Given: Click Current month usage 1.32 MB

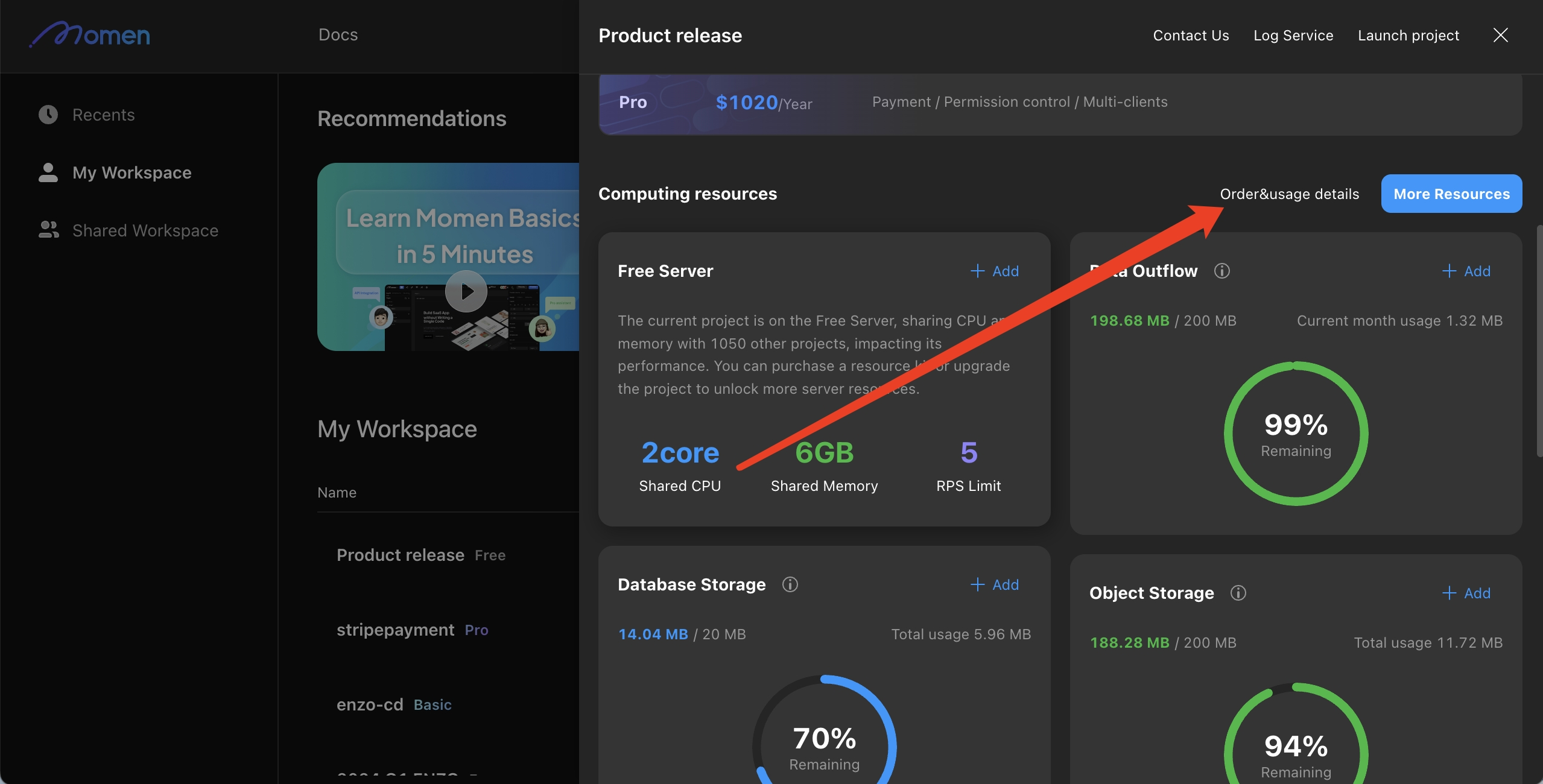Looking at the screenshot, I should pos(1399,320).
